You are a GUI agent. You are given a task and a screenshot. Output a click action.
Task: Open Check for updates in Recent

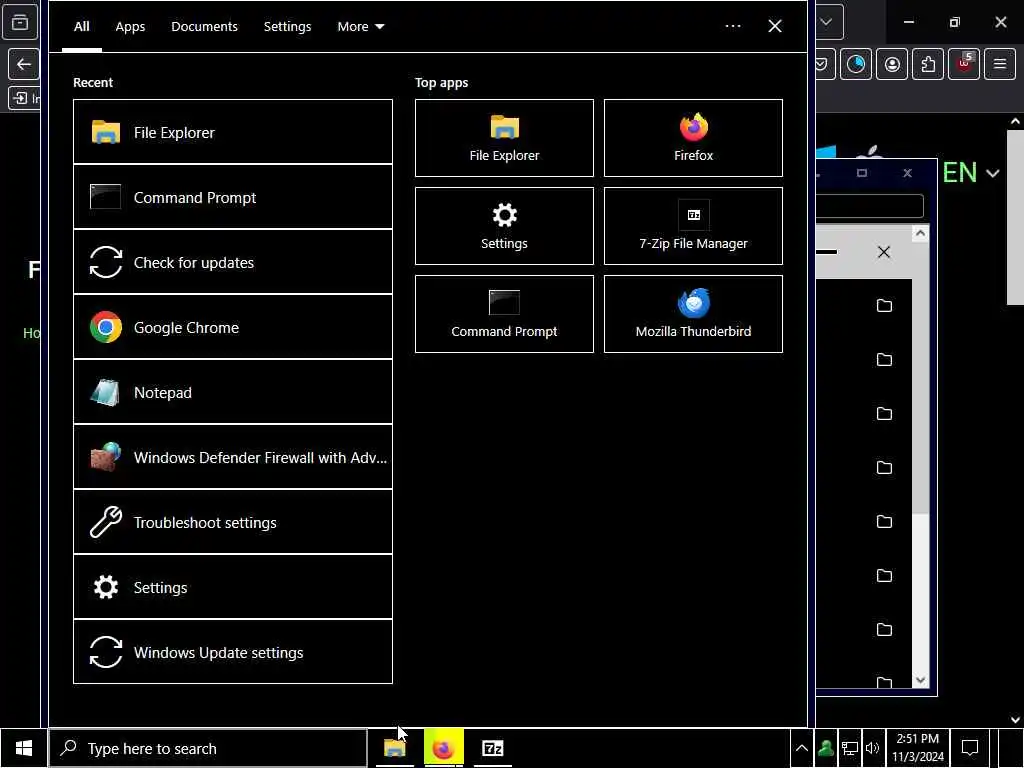[x=232, y=262]
